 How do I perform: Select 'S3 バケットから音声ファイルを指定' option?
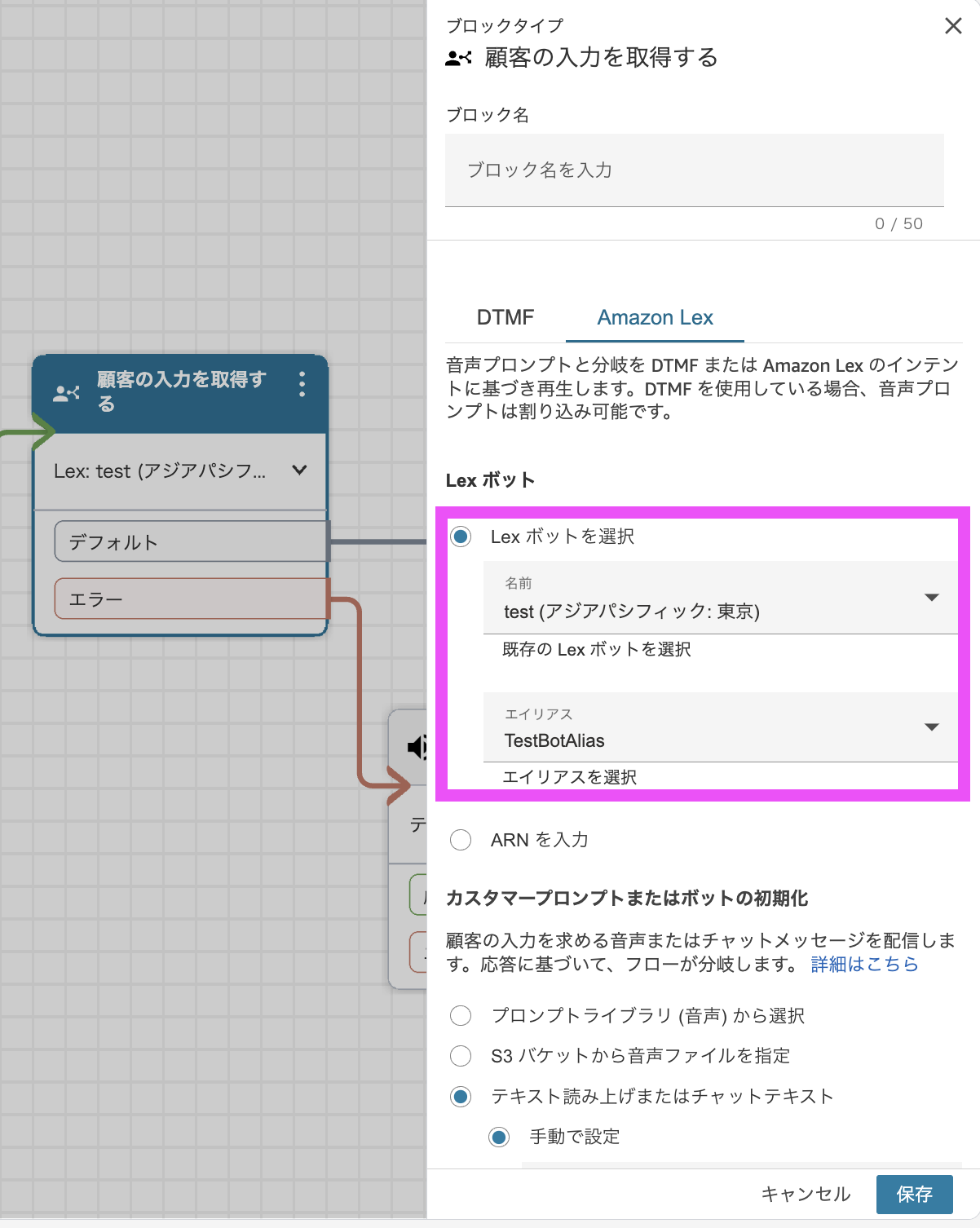(x=461, y=1056)
